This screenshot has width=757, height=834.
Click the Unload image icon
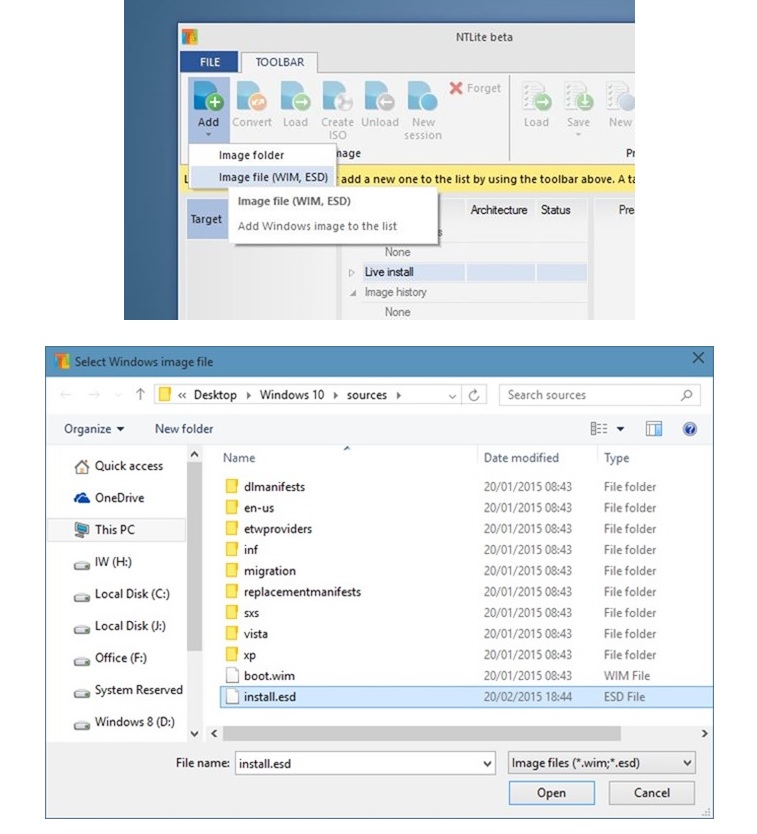point(380,96)
